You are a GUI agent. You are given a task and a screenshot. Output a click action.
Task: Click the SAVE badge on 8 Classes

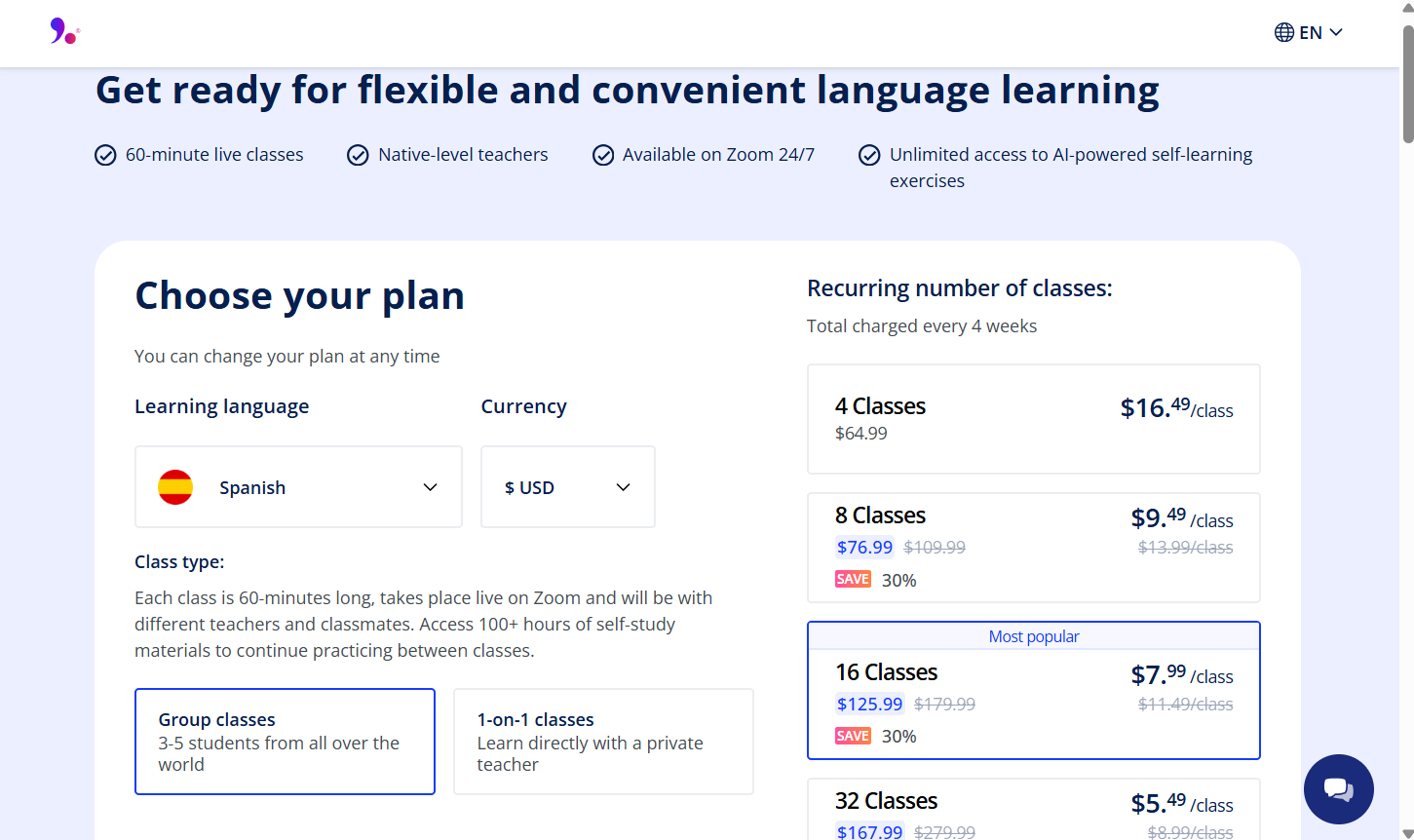coord(853,580)
